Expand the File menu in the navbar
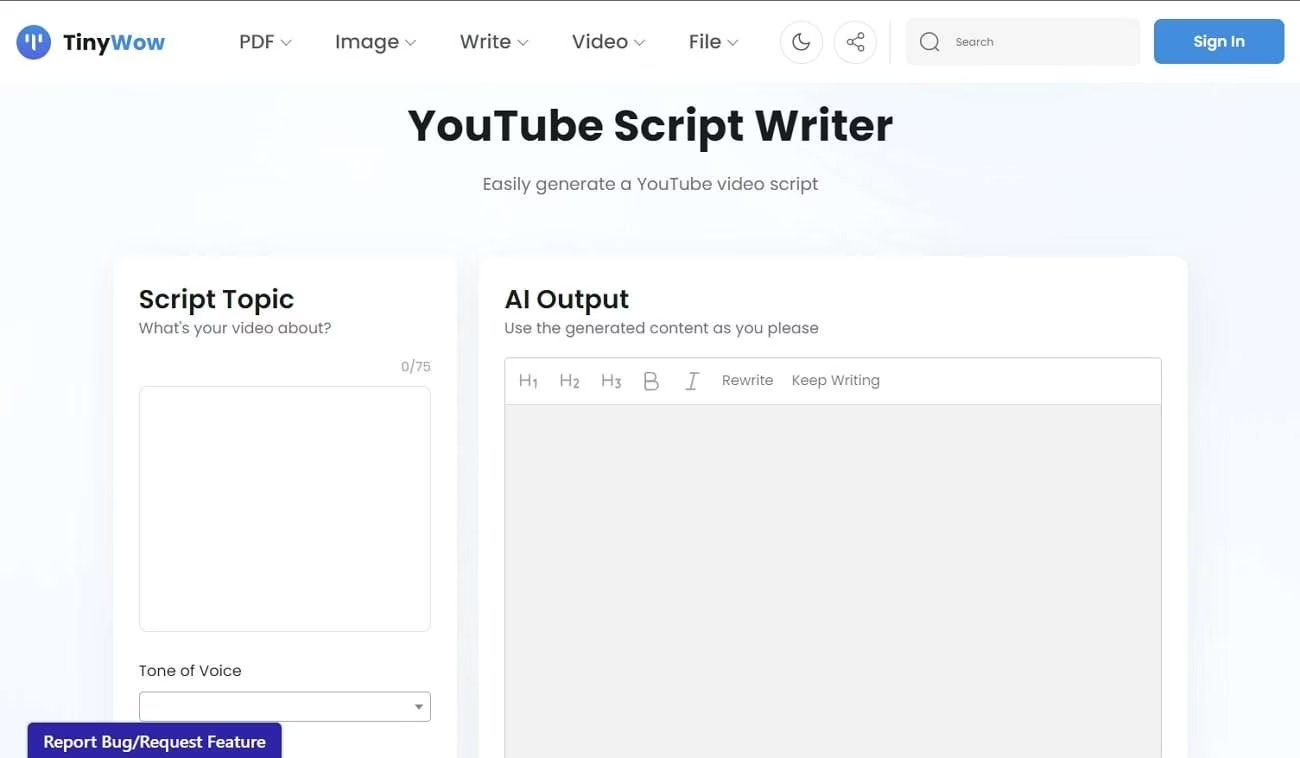The height and width of the screenshot is (758, 1300). click(713, 42)
